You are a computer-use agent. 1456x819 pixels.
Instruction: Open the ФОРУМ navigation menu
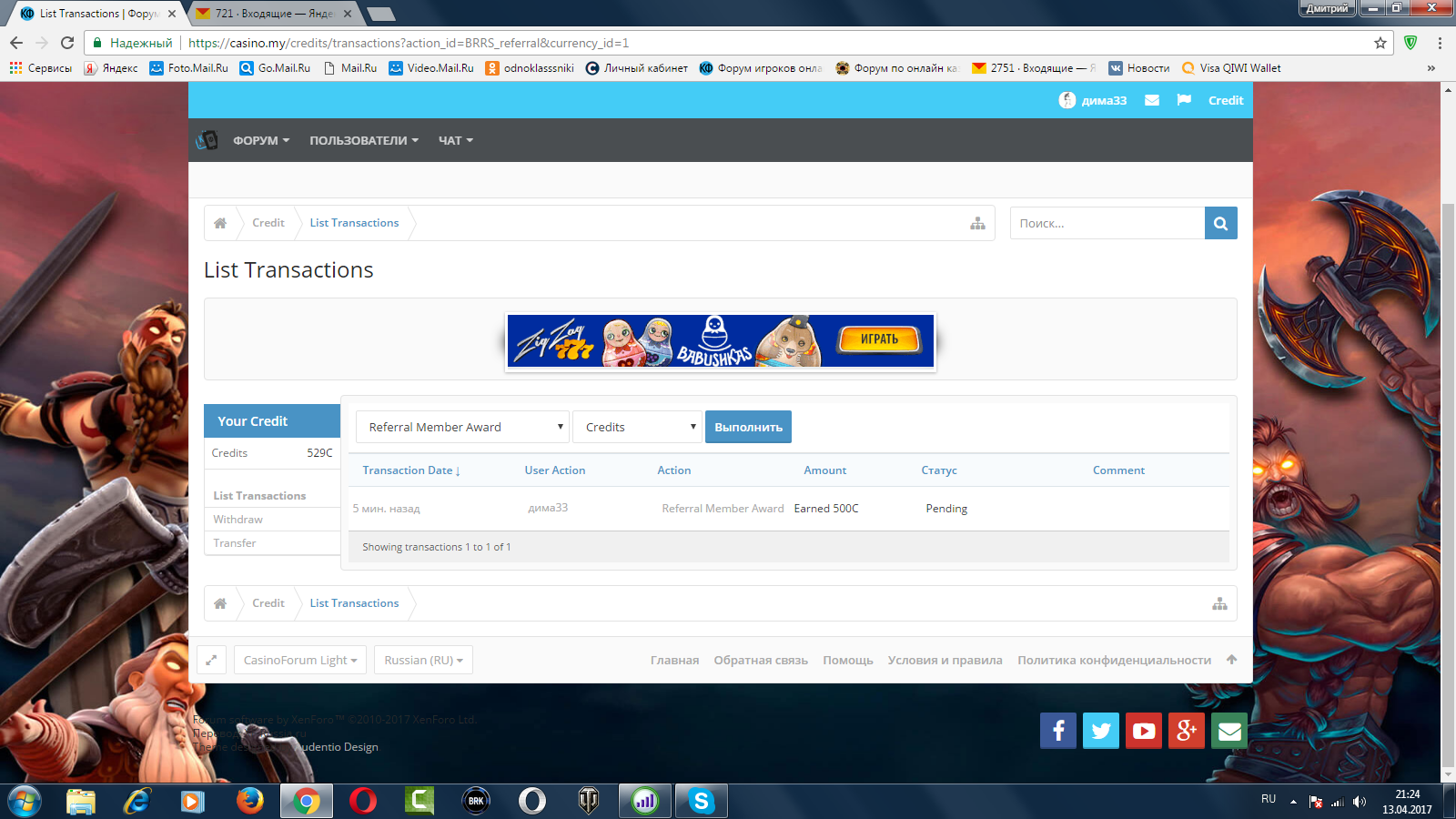(260, 140)
